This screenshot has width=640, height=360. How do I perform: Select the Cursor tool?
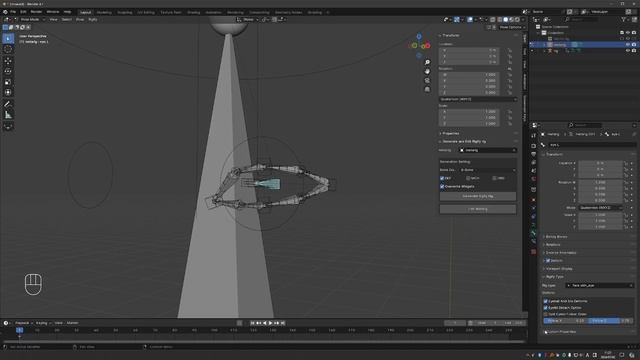[x=8, y=49]
